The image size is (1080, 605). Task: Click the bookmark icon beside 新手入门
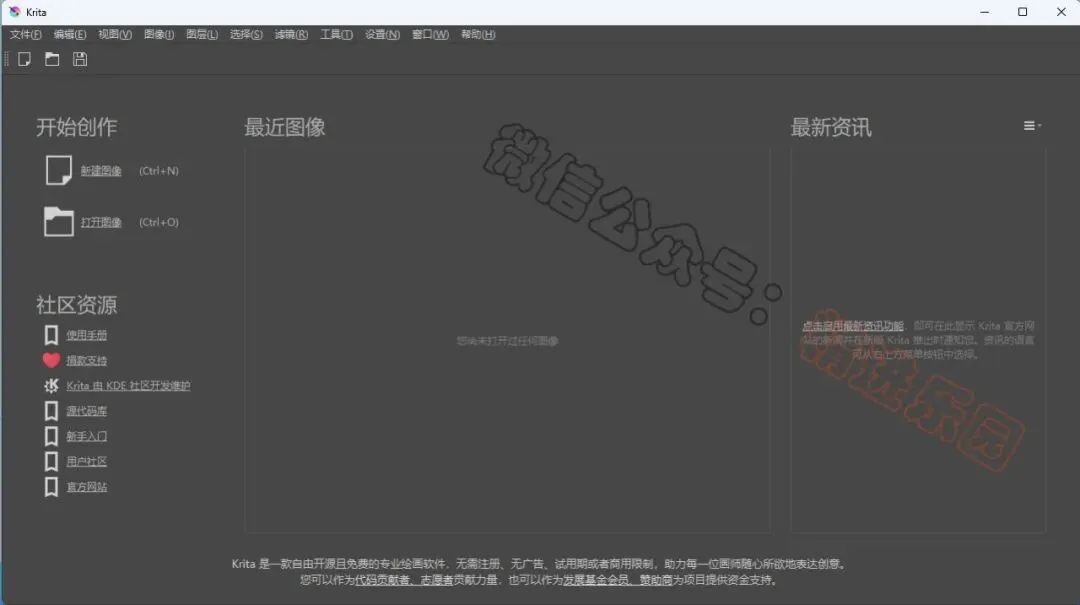coord(51,436)
